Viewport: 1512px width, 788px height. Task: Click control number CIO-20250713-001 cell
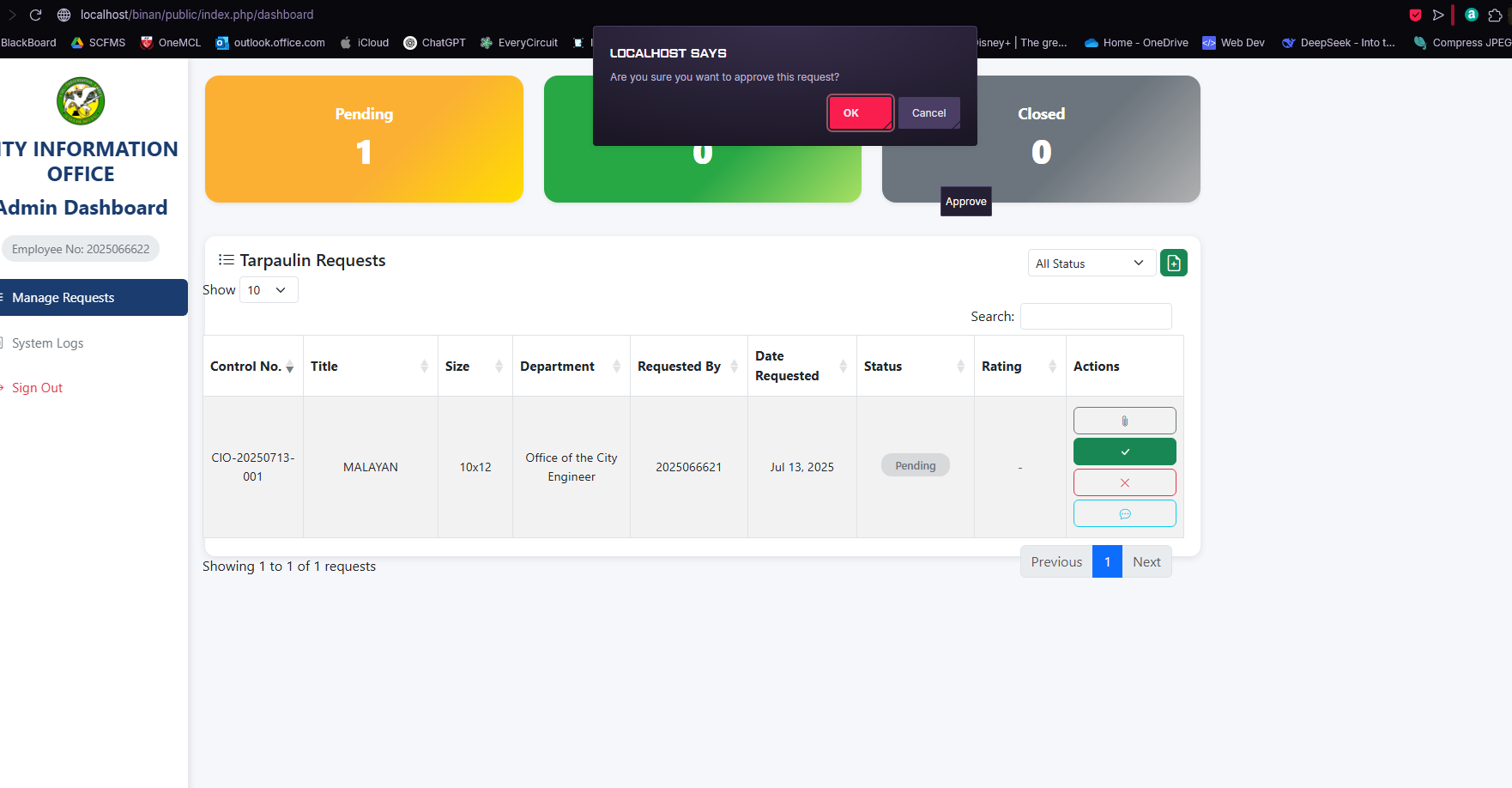253,467
